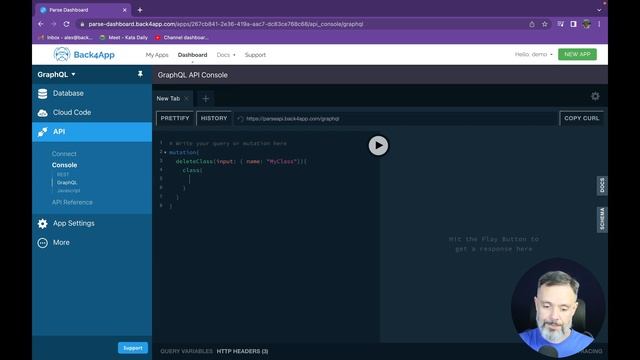Open QUERY VARIABLES panel

pos(186,351)
